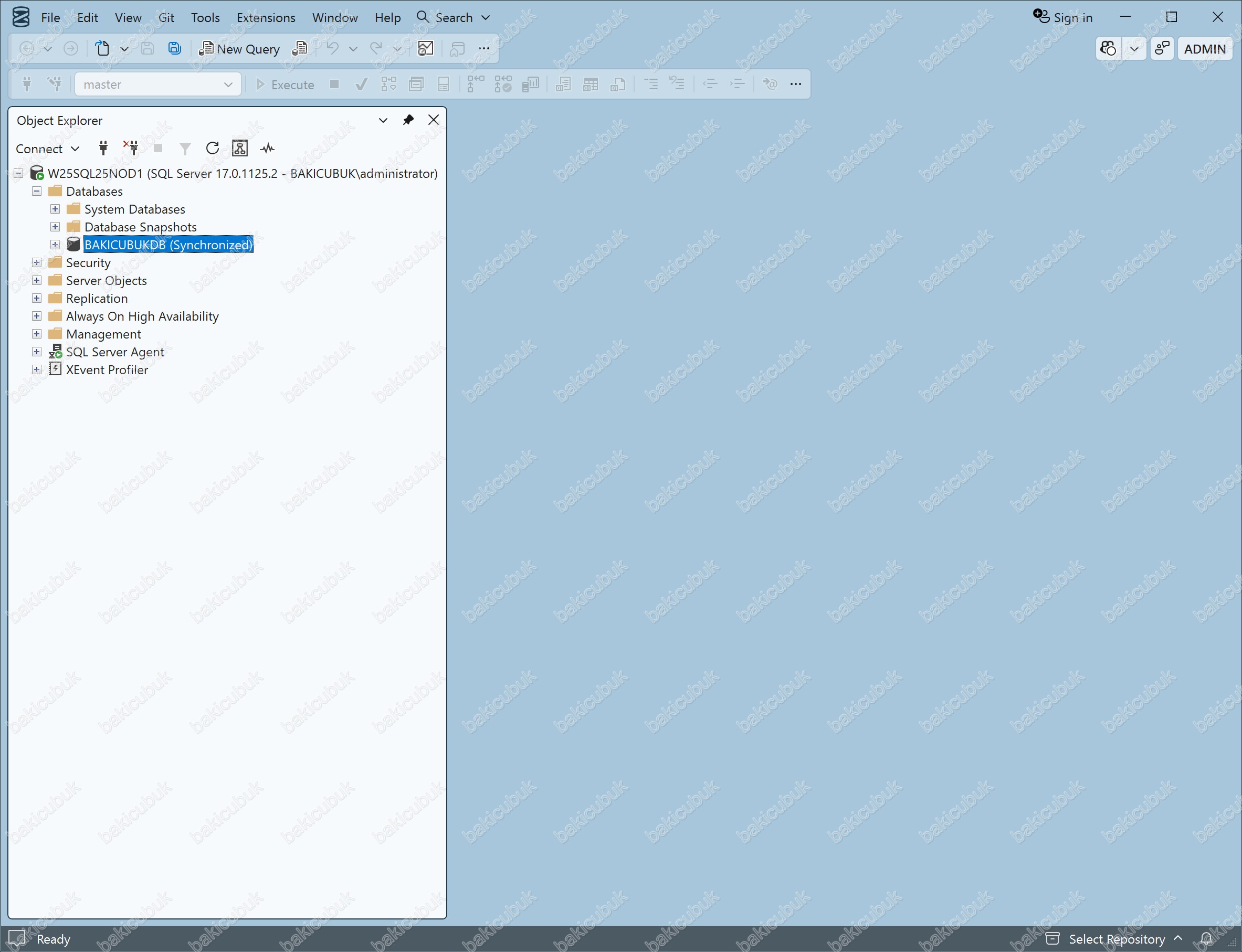1242x952 pixels.
Task: Click the New Query toolbar button
Action: [x=239, y=49]
